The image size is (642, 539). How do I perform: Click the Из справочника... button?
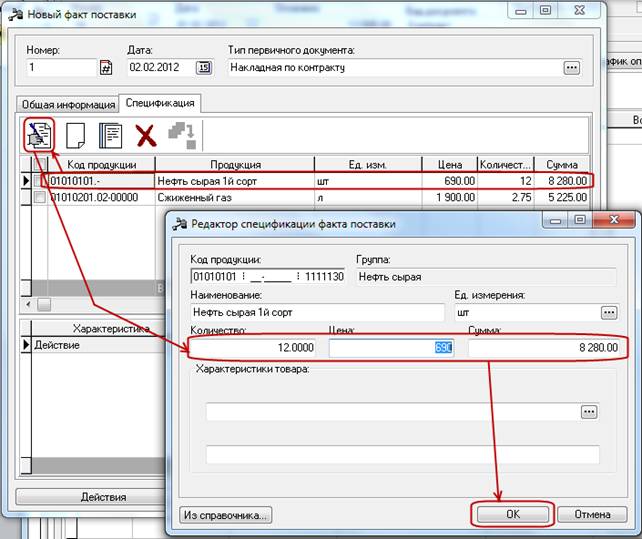[x=227, y=515]
